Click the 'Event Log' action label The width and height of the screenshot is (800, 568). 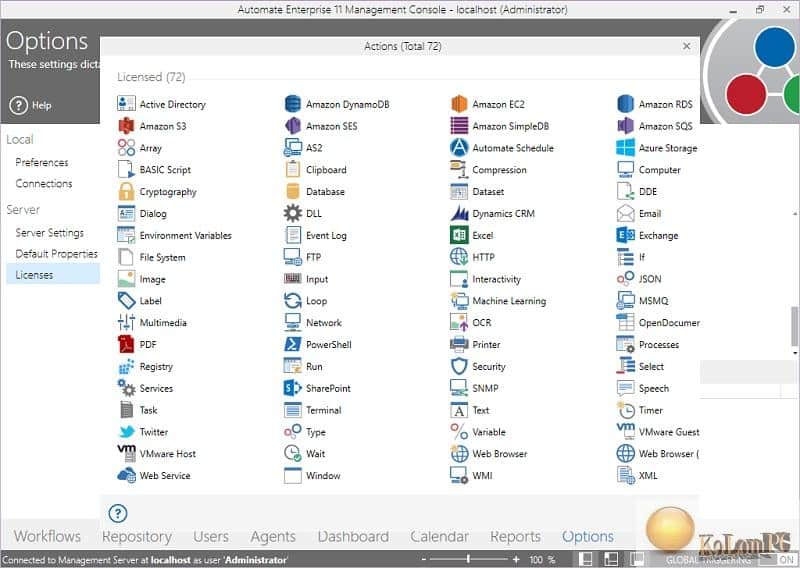tap(326, 236)
